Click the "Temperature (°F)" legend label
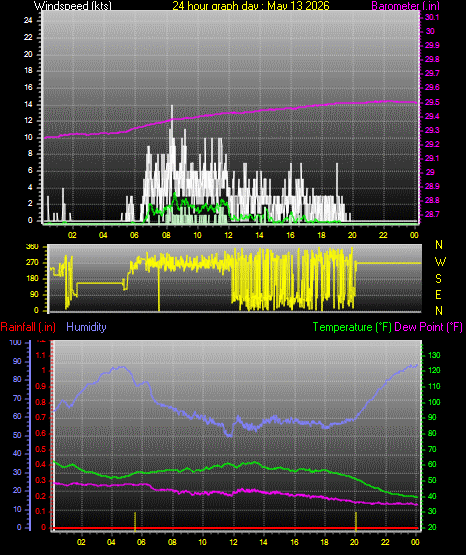Viewport: 466px width, 555px height. point(352,327)
